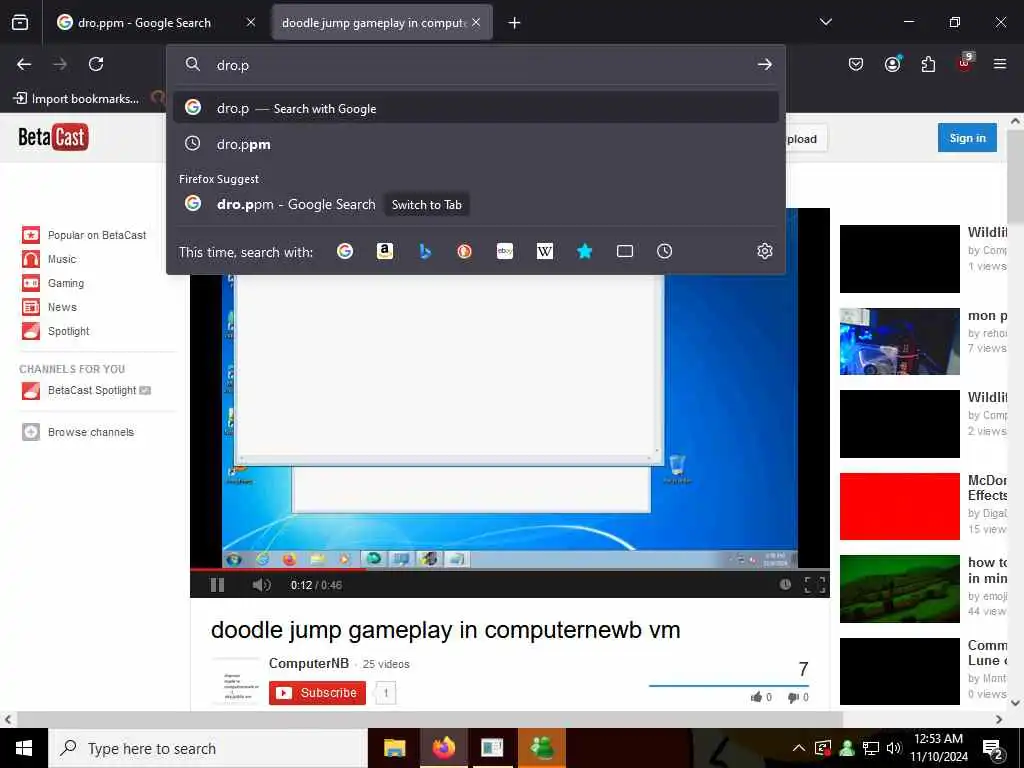1024x768 pixels.
Task: Go back to the previous page
Action: pos(24,64)
